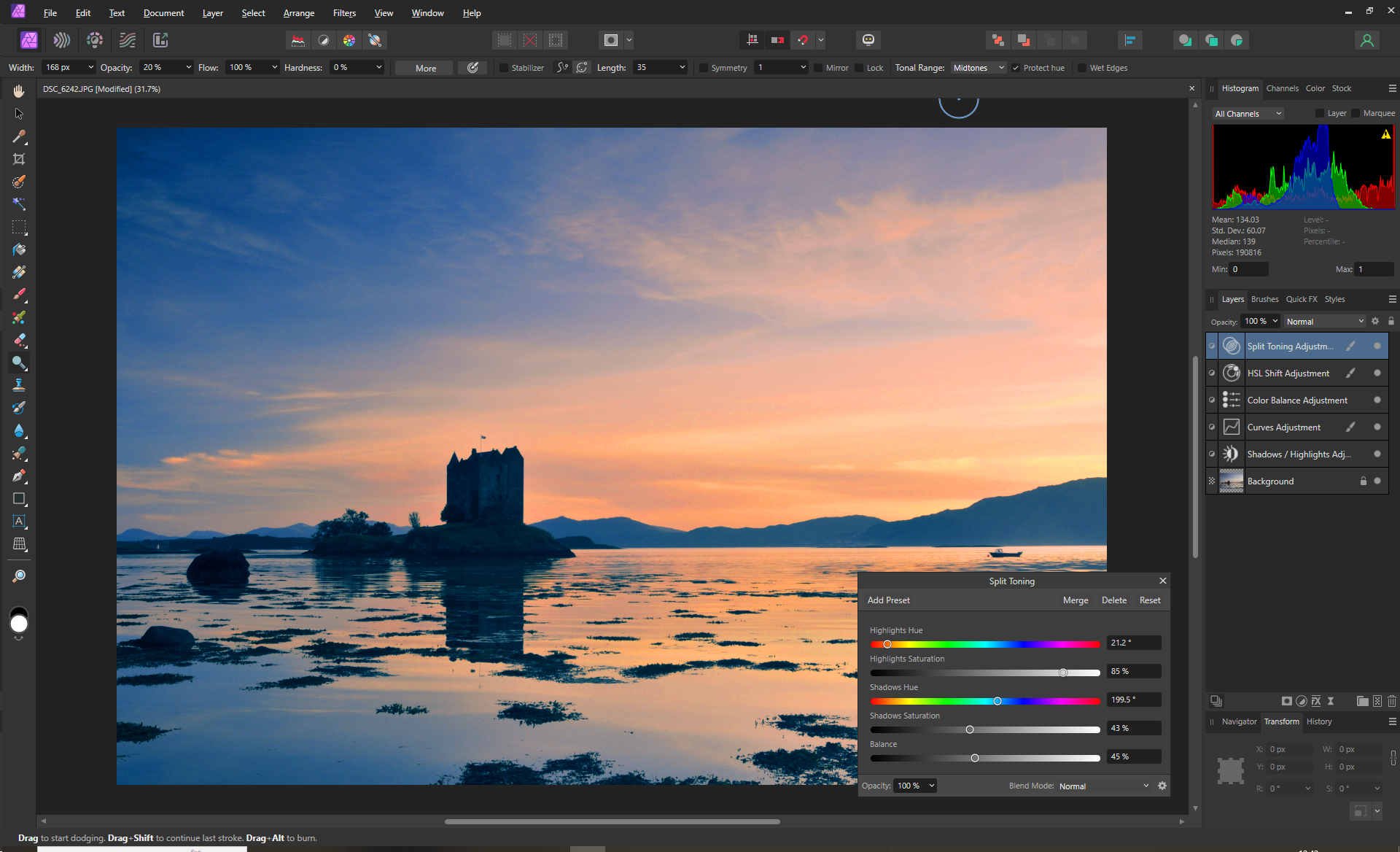Select the Hand (View) tool
Image resolution: width=1400 pixels, height=852 pixels.
(19, 91)
